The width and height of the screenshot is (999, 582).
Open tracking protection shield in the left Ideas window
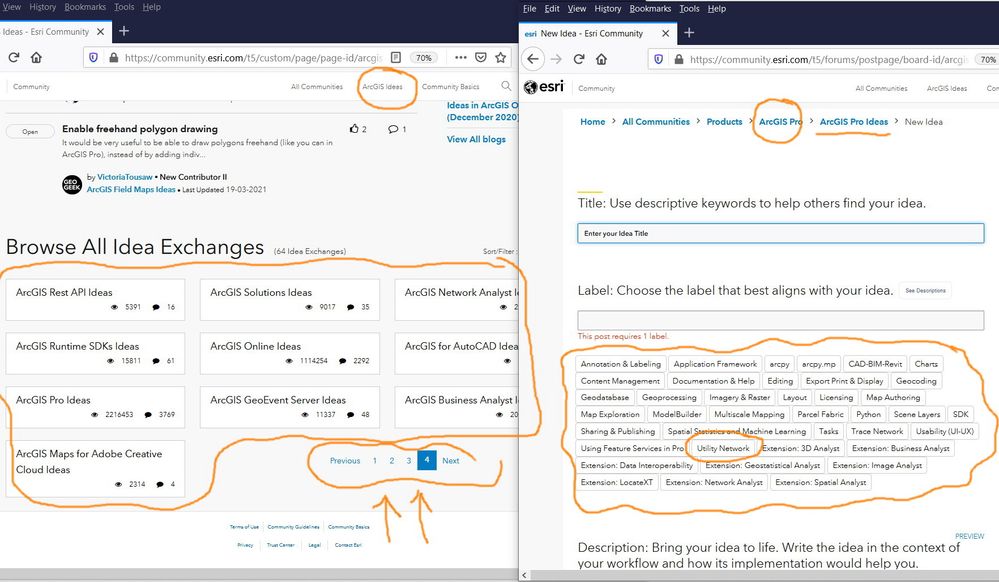click(94, 57)
